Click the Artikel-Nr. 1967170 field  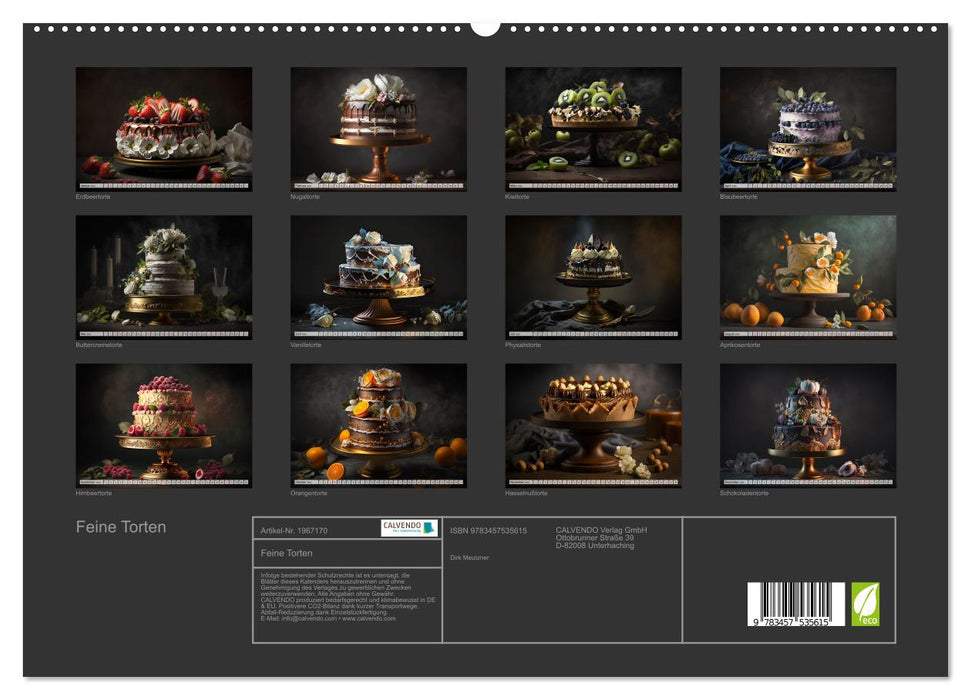(x=294, y=531)
